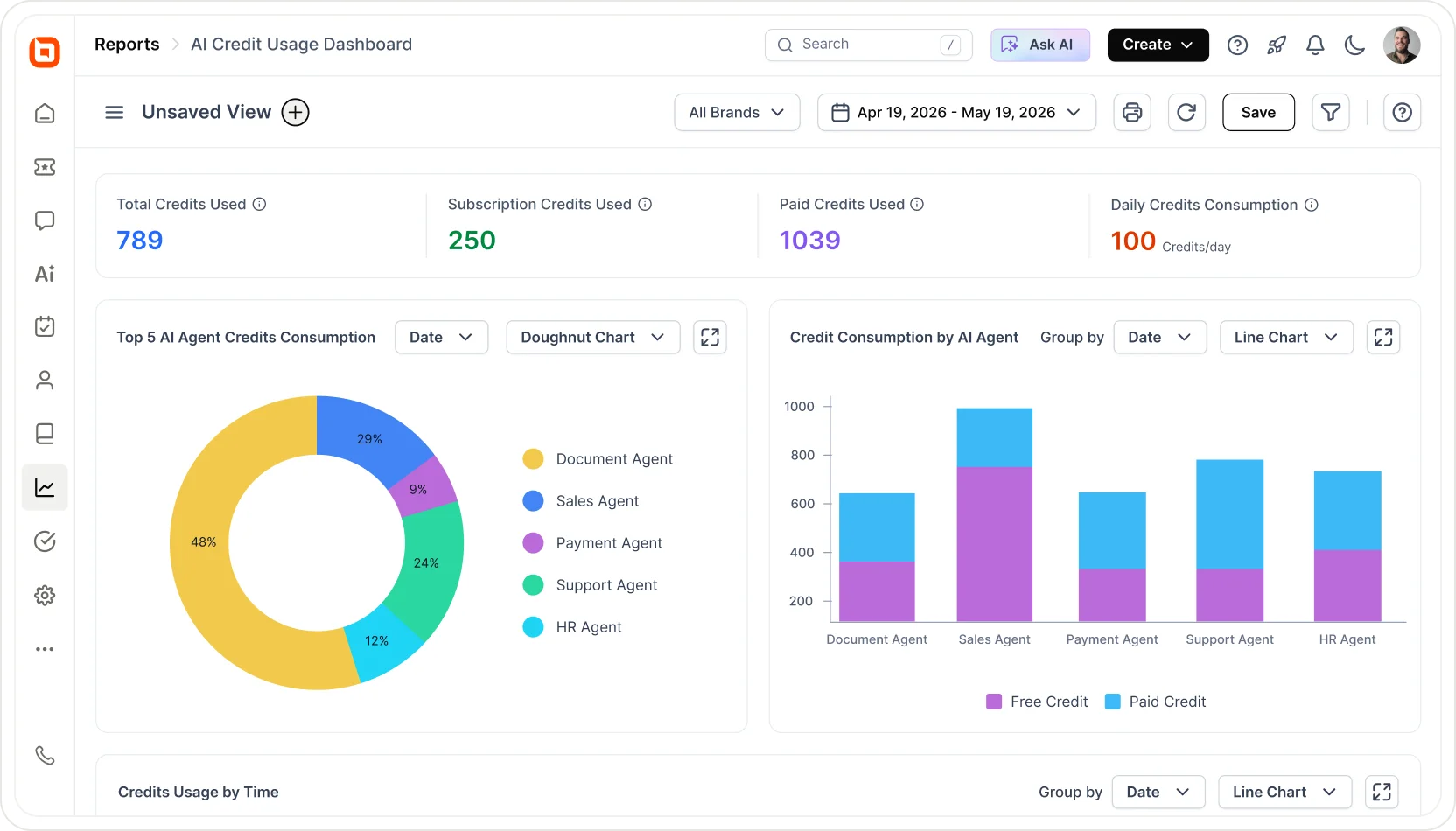Open the phone icon in sidebar

coord(45,755)
